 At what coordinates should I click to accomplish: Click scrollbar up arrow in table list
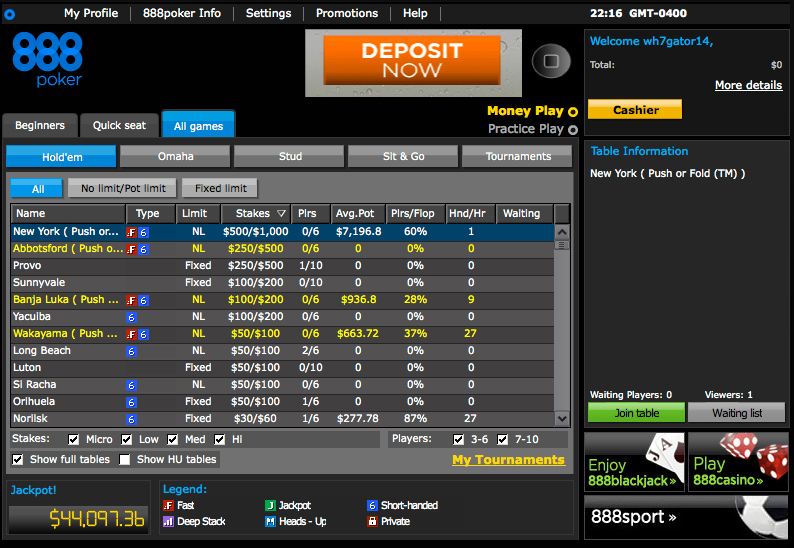562,232
